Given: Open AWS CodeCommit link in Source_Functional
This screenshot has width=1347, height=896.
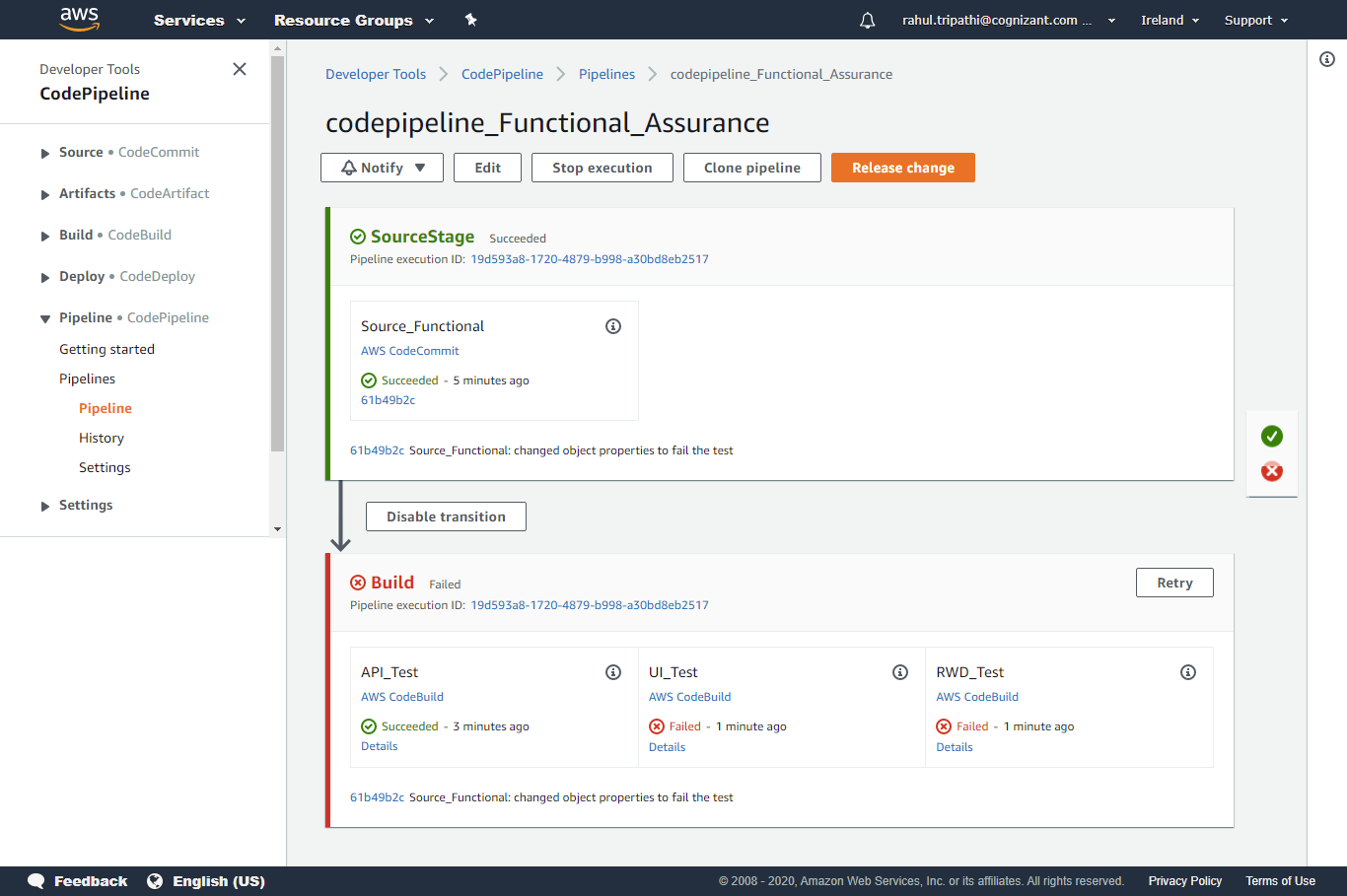Looking at the screenshot, I should click(x=410, y=351).
